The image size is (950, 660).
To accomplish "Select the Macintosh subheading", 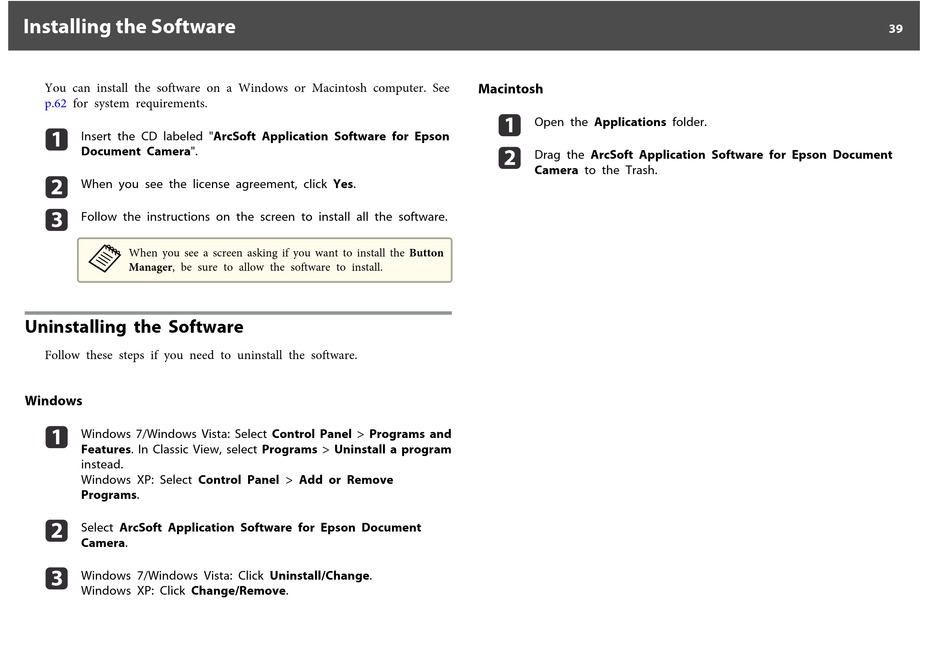I will [510, 89].
